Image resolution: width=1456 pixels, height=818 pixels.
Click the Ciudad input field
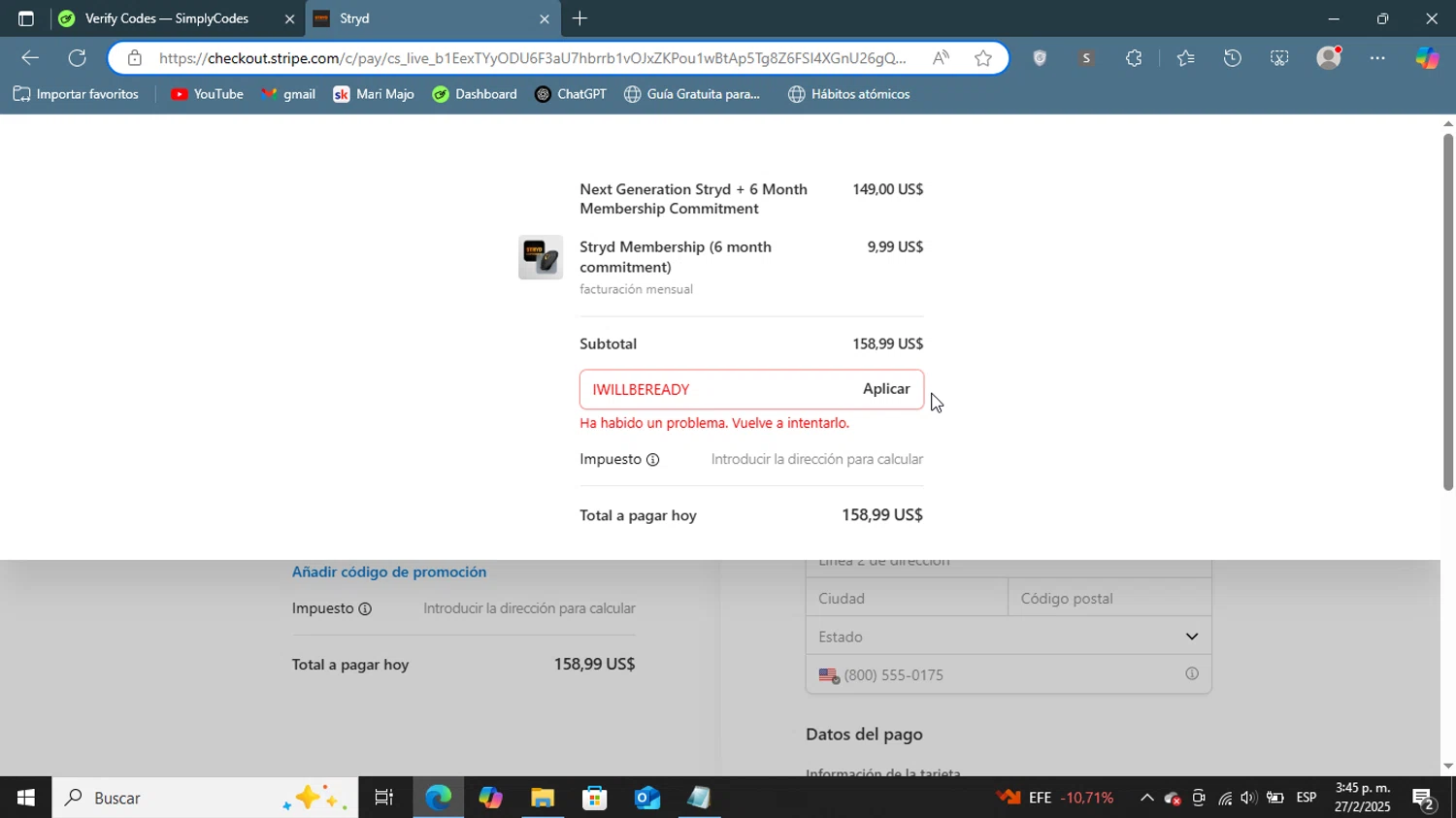(x=907, y=599)
